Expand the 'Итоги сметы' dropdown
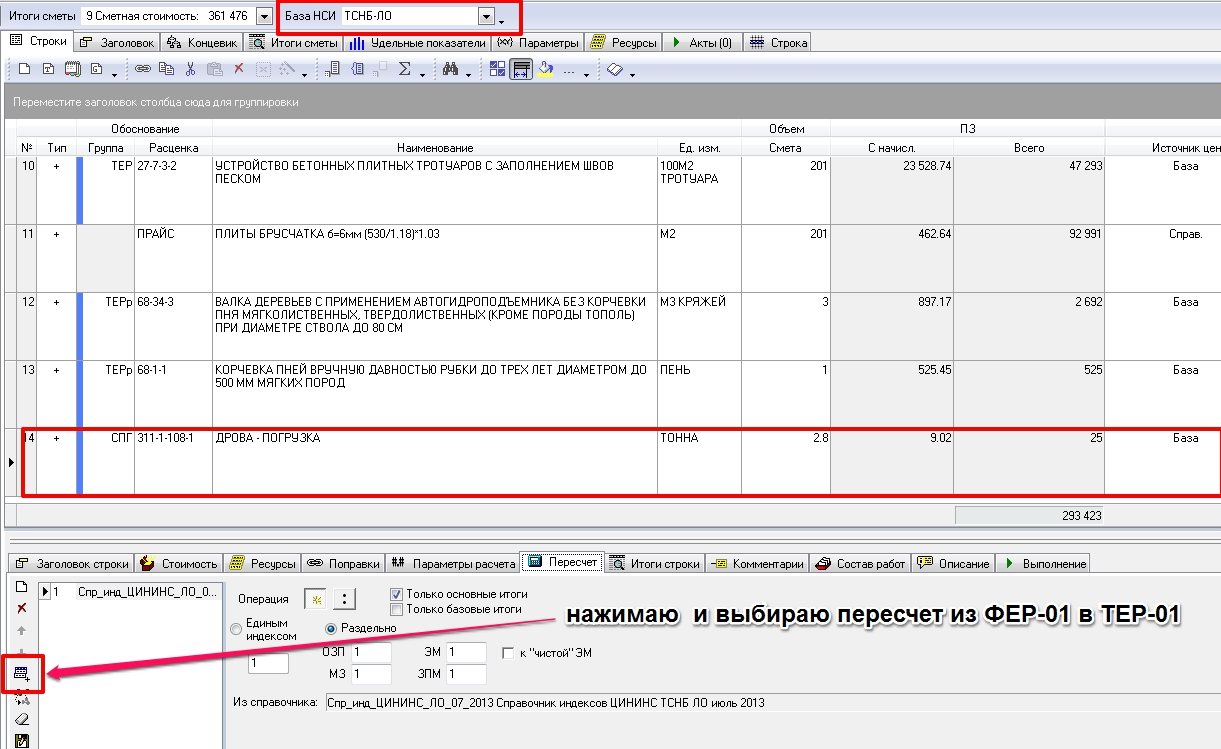The image size is (1221, 749). [264, 16]
